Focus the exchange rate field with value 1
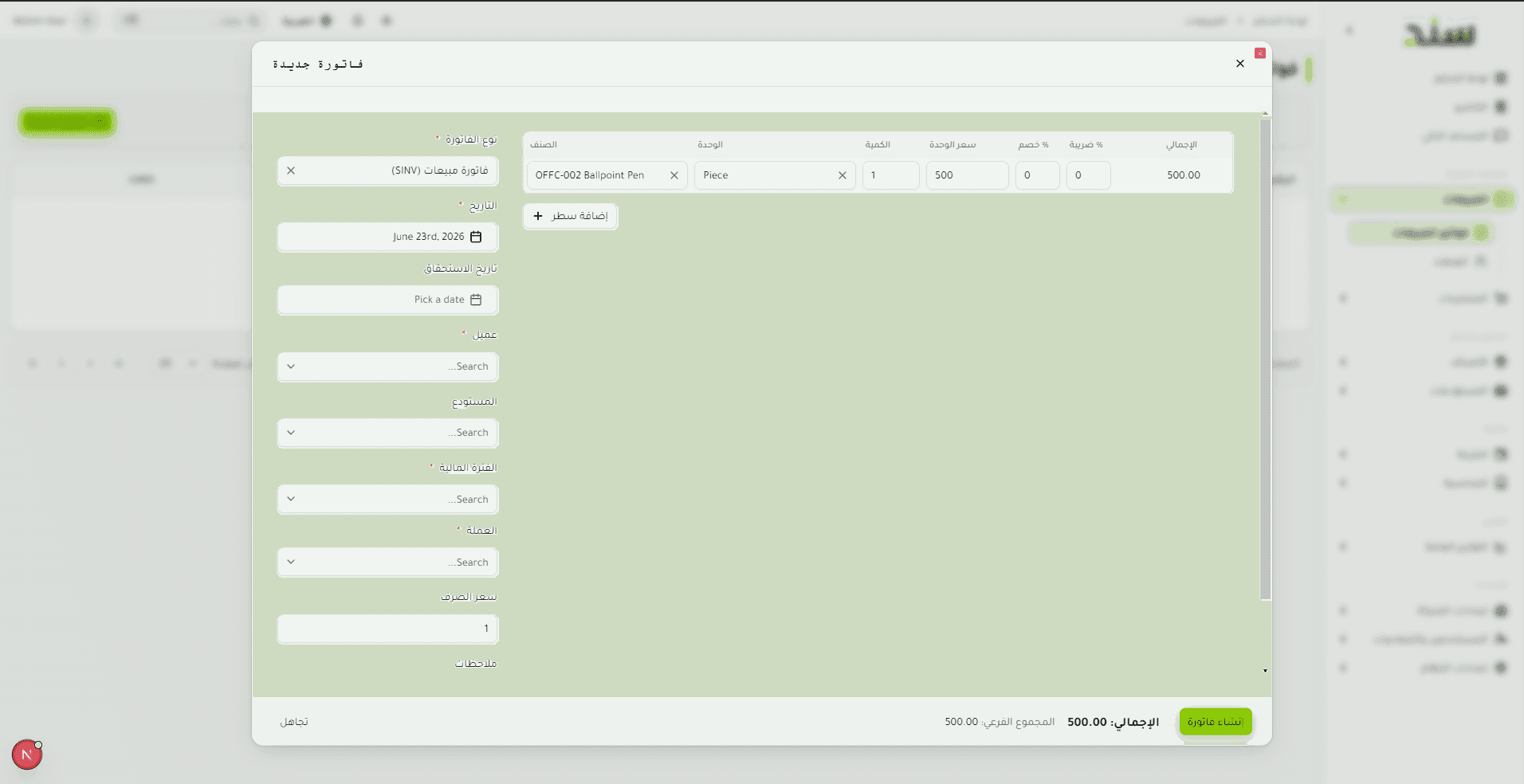Screen dimensions: 1524x784 point(387,629)
